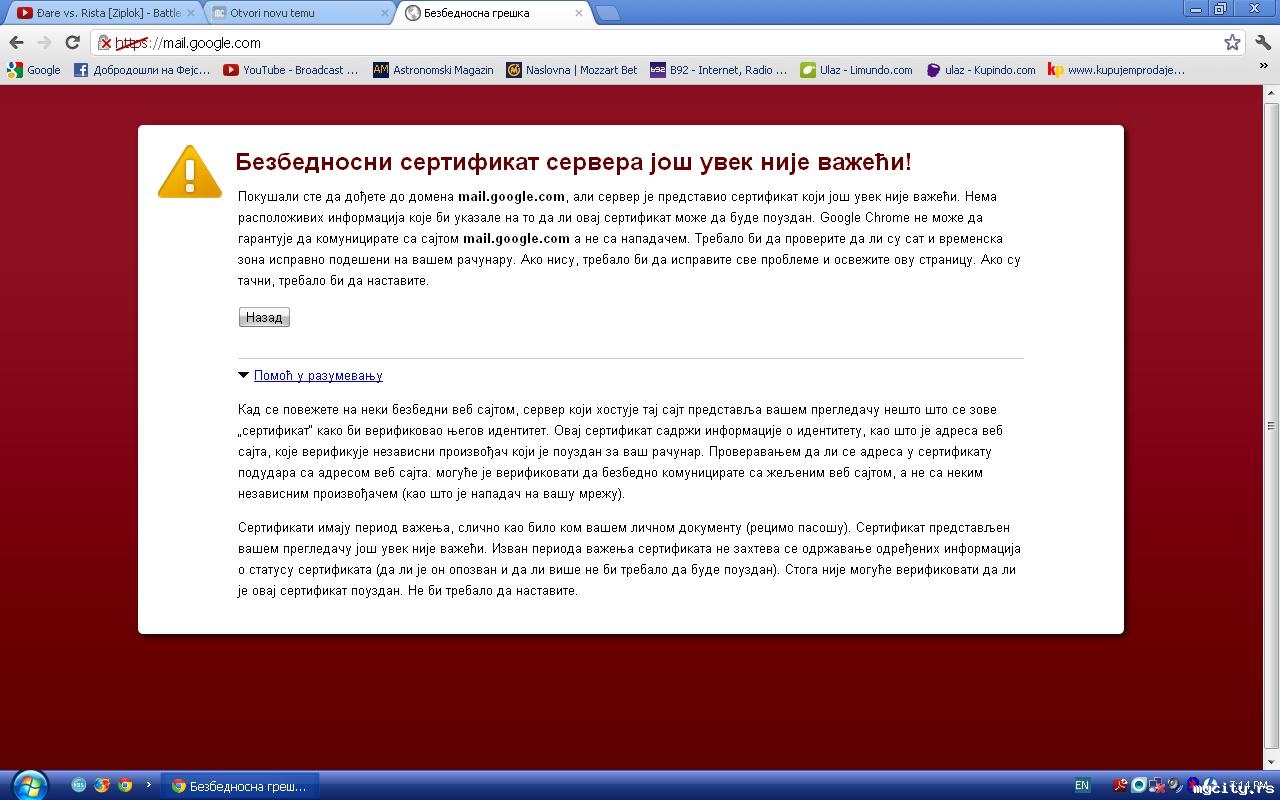
Task: Open the Naslovna | Mozzart Bet bookmark
Action: pyautogui.click(x=572, y=70)
